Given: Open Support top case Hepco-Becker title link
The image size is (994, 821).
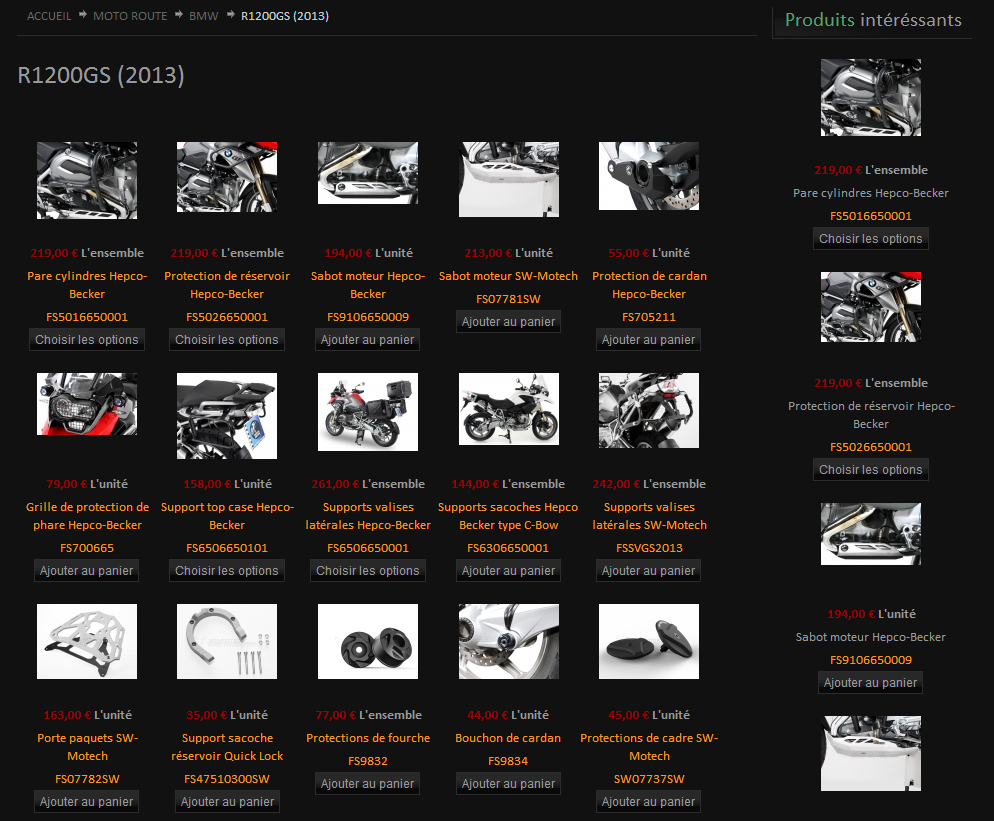Looking at the screenshot, I should point(227,515).
